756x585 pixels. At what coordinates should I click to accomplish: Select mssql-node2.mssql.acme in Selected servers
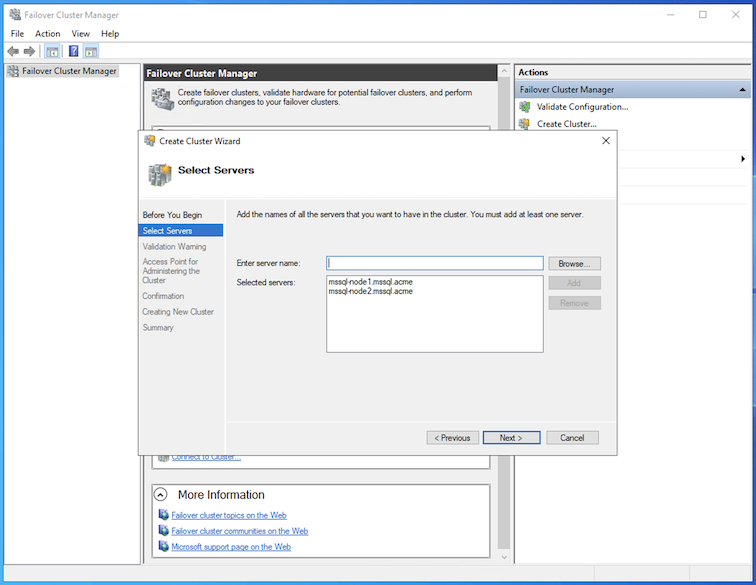click(370, 291)
